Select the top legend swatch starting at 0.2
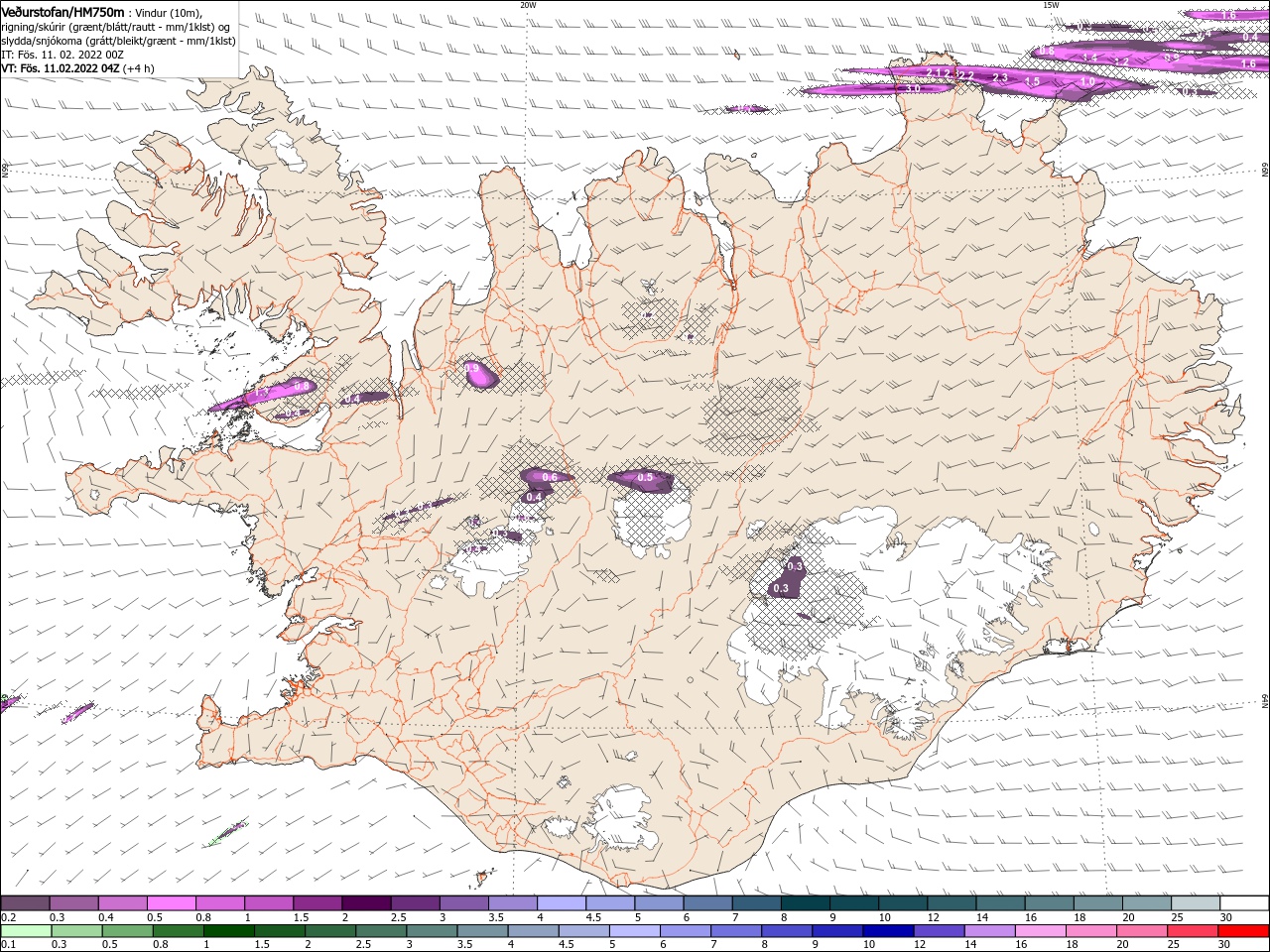Image resolution: width=1270 pixels, height=952 pixels. click(25, 903)
